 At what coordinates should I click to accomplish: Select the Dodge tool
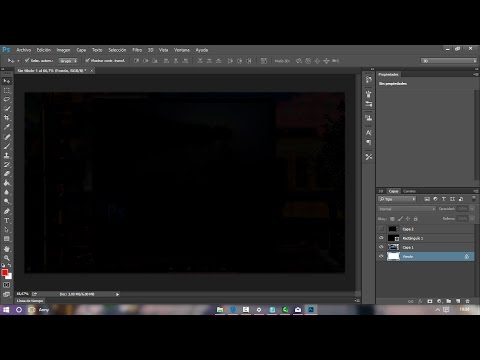point(7,201)
